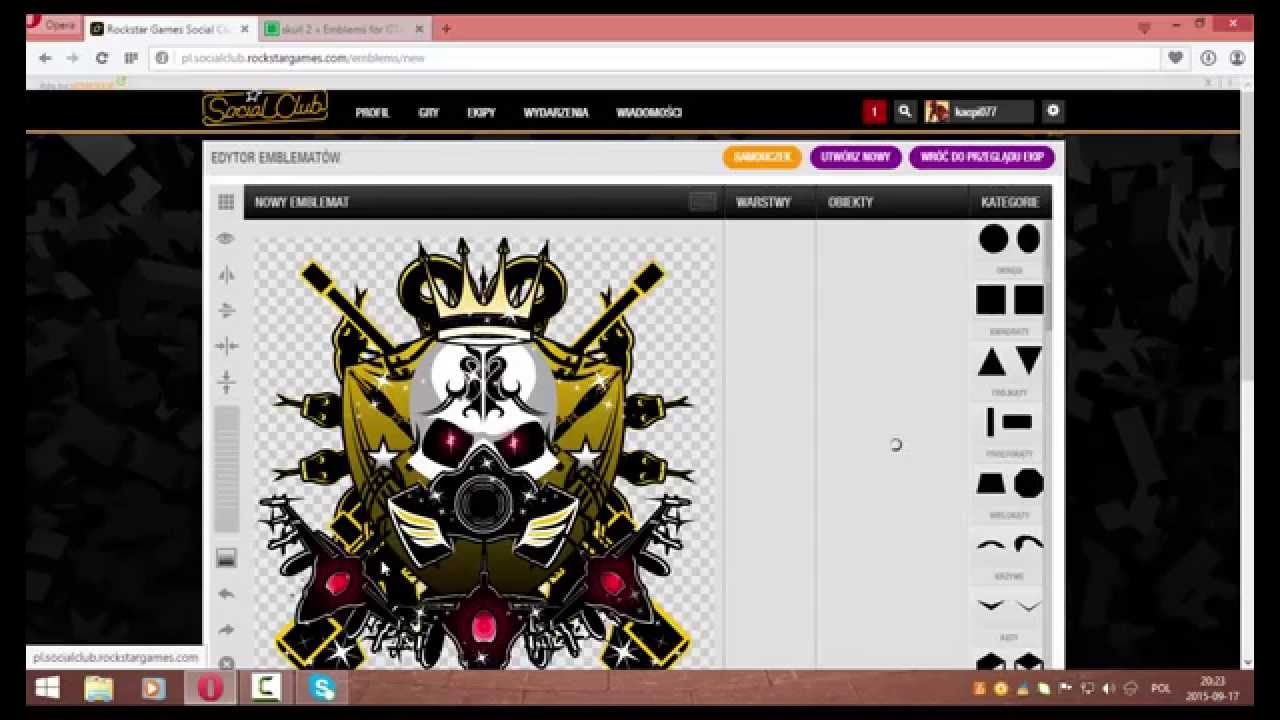The height and width of the screenshot is (720, 1280).
Task: Select the wide horizontal rectangle shape
Action: [1017, 422]
